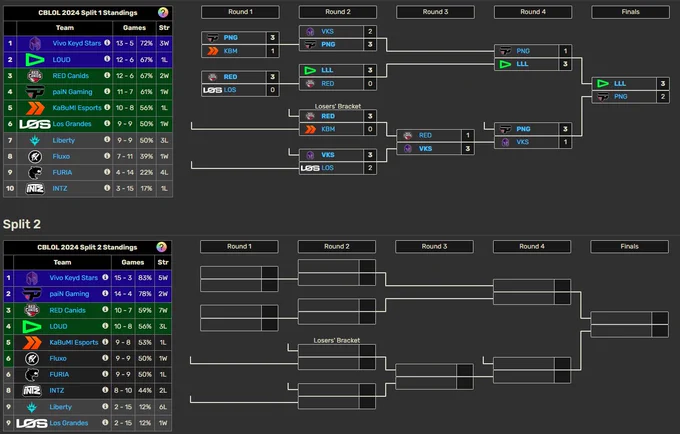Image resolution: width=680 pixels, height=434 pixels.
Task: Click Split 2 bracket Finals header
Action: pos(630,247)
